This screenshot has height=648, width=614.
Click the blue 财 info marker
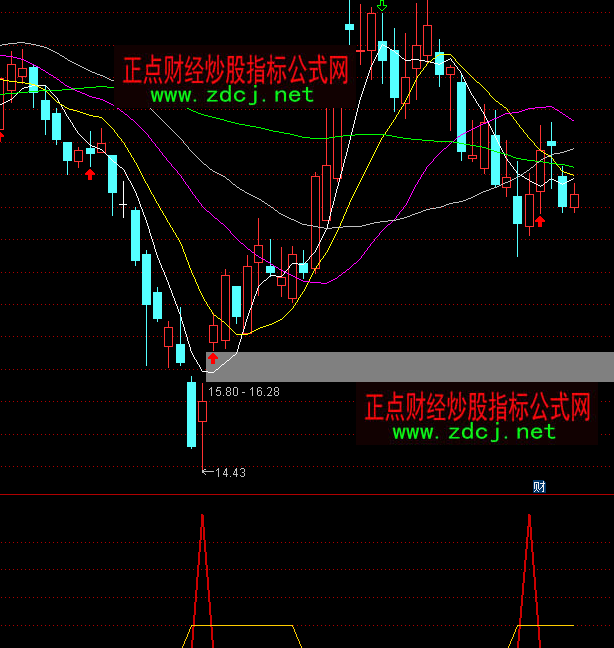tap(539, 487)
